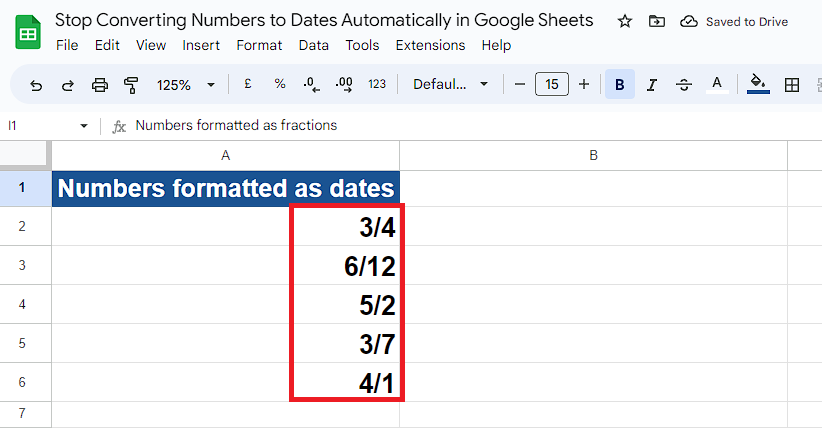Open the Help menu
The height and width of the screenshot is (428, 822).
[496, 46]
